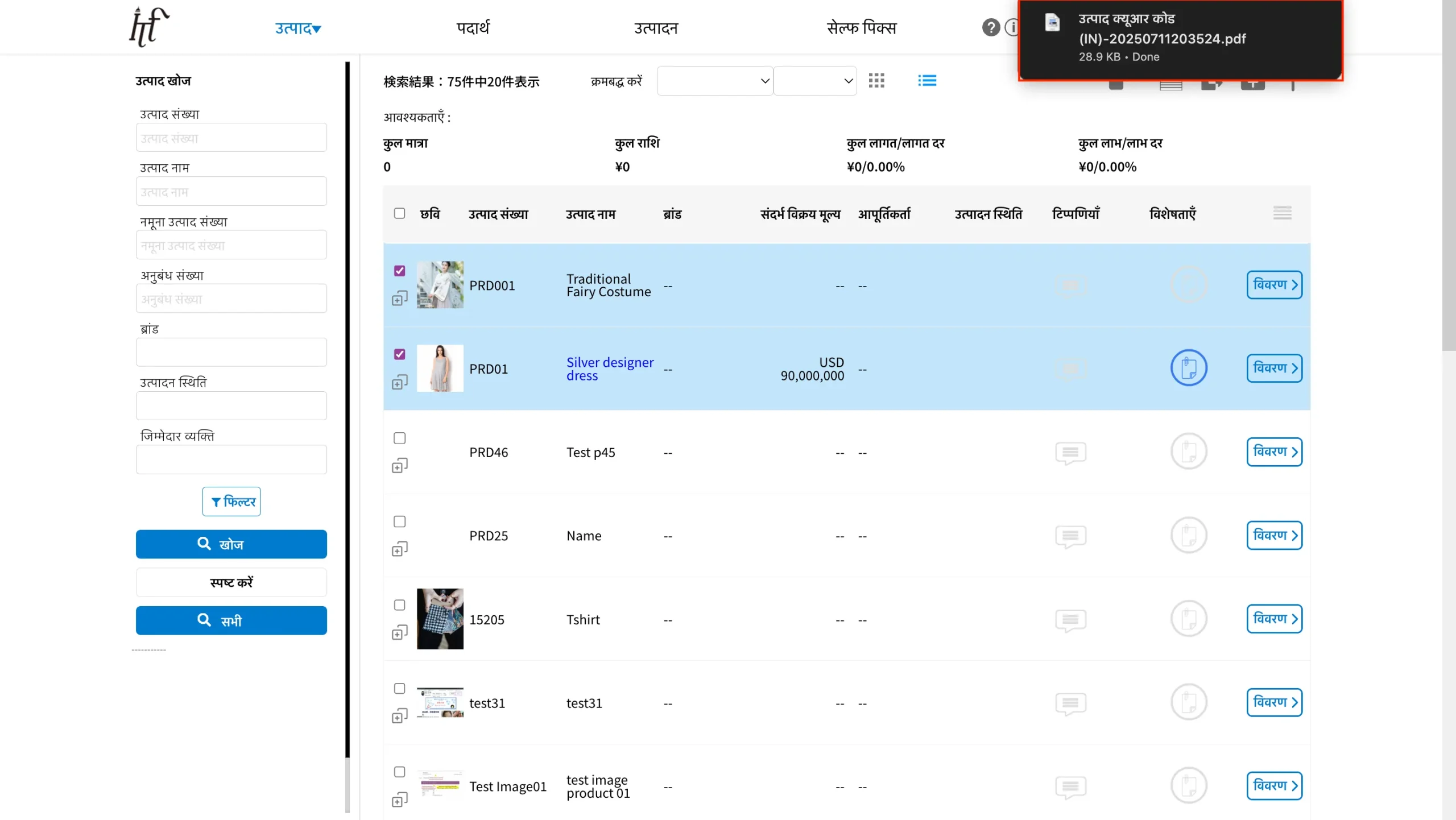Click duplicate icon for PRD46 row

(400, 465)
